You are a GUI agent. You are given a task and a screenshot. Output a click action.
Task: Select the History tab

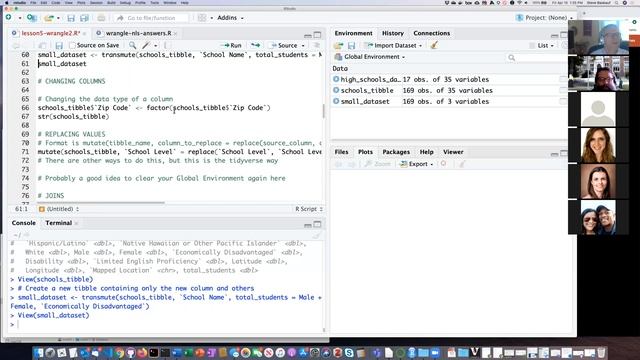click(393, 33)
